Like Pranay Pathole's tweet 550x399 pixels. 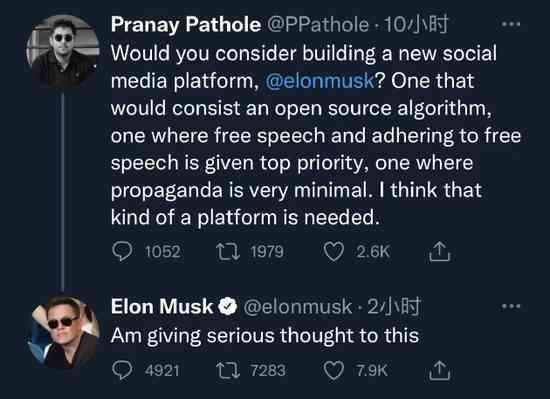334,252
